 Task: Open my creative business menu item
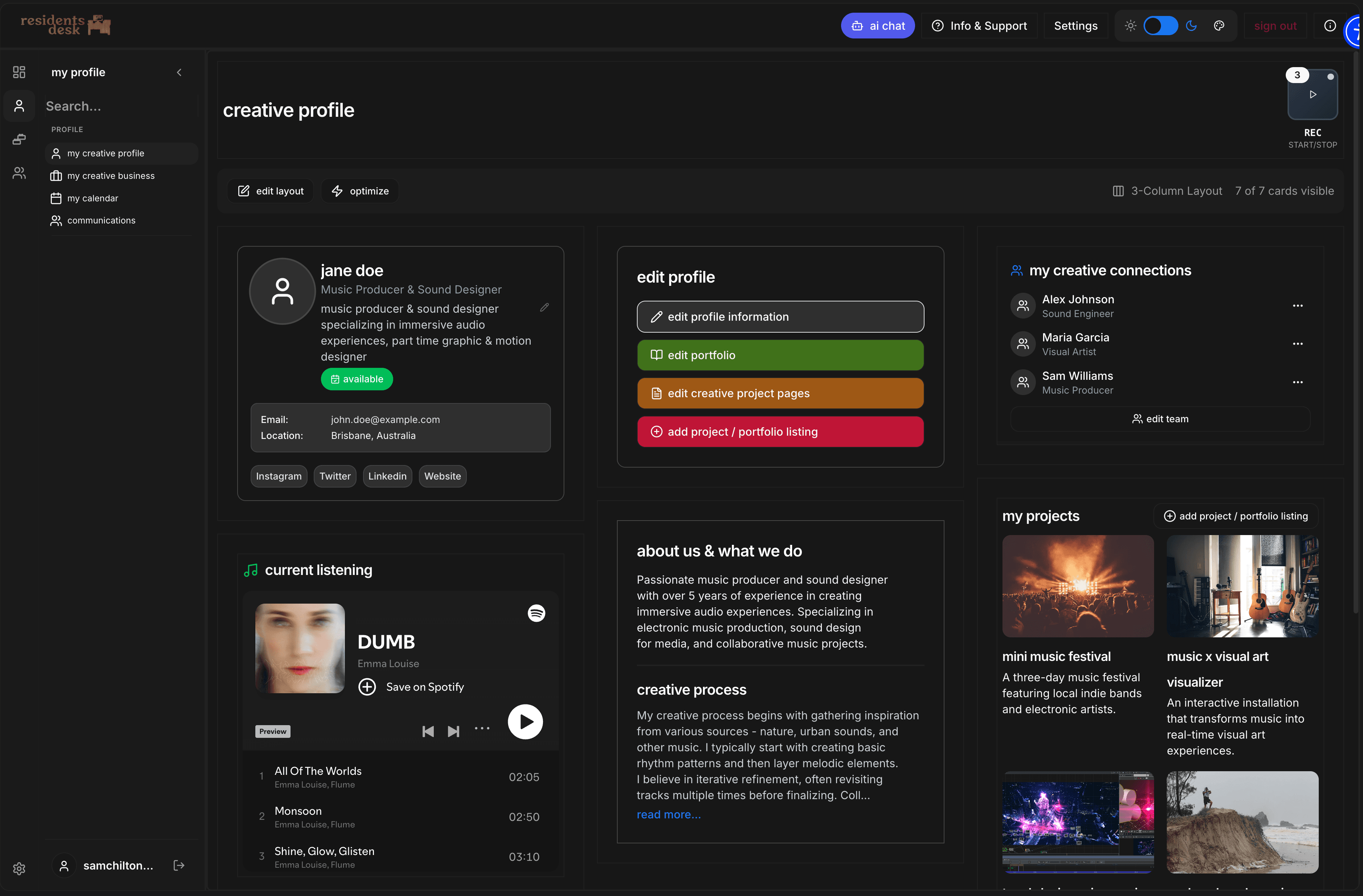coord(111,176)
